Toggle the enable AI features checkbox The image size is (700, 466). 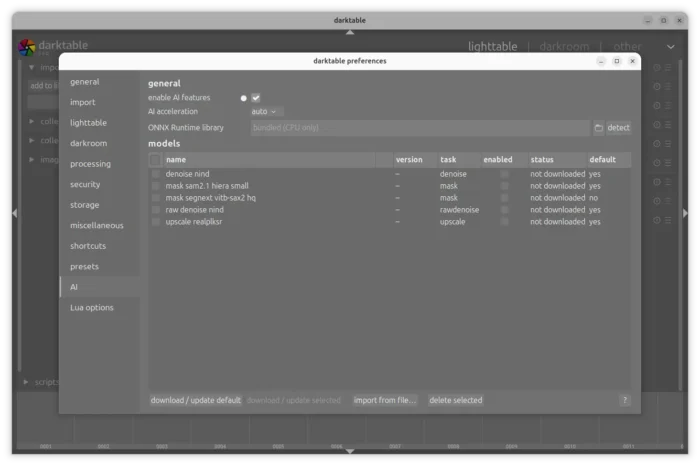point(256,98)
